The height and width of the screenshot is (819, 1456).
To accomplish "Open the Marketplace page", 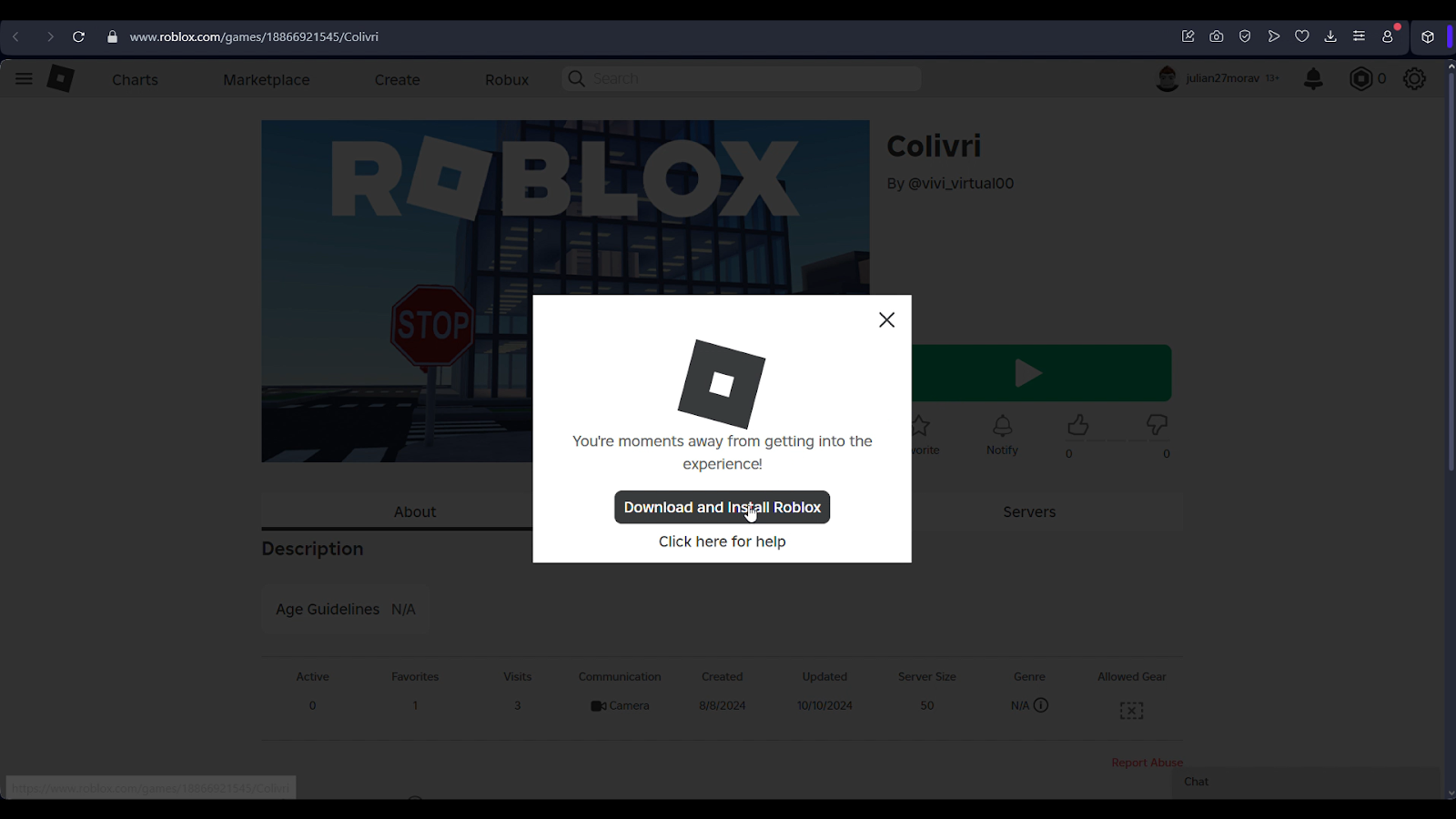I will point(267,79).
